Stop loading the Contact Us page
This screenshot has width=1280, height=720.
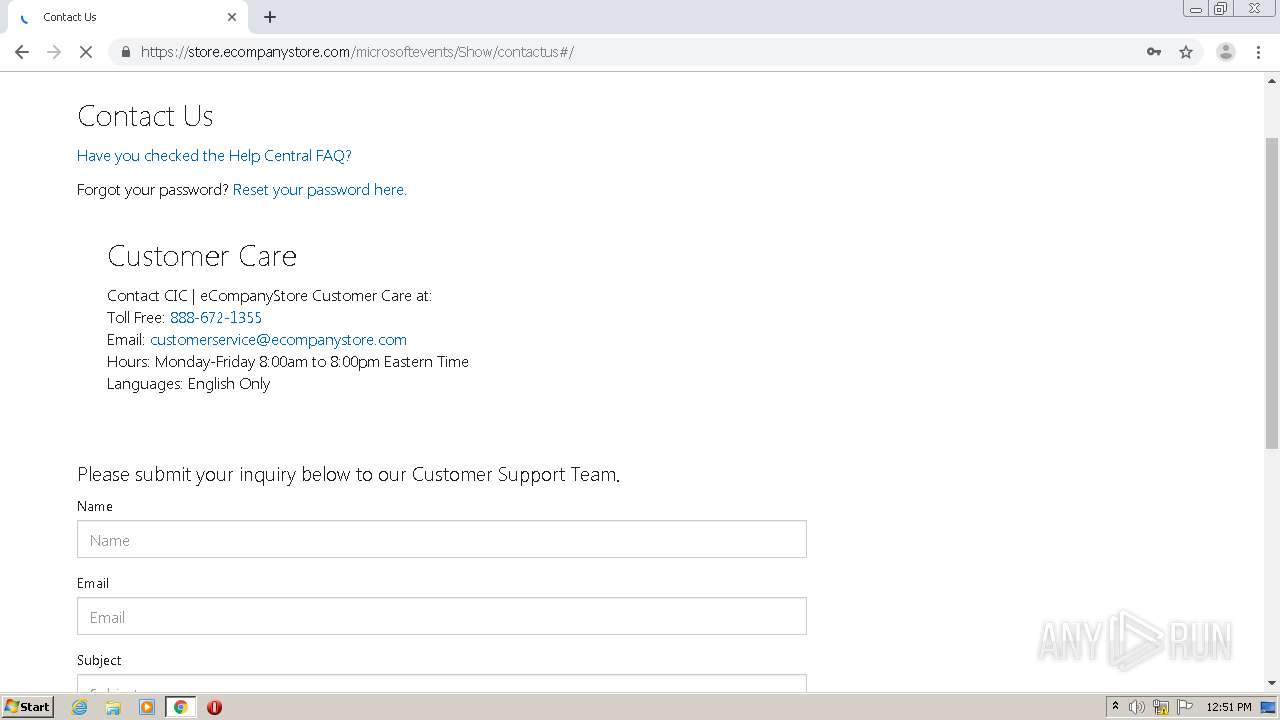[x=86, y=52]
